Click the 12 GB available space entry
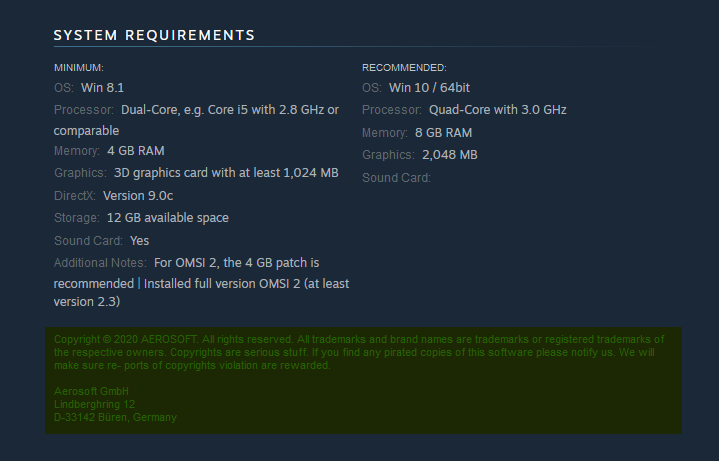 168,218
